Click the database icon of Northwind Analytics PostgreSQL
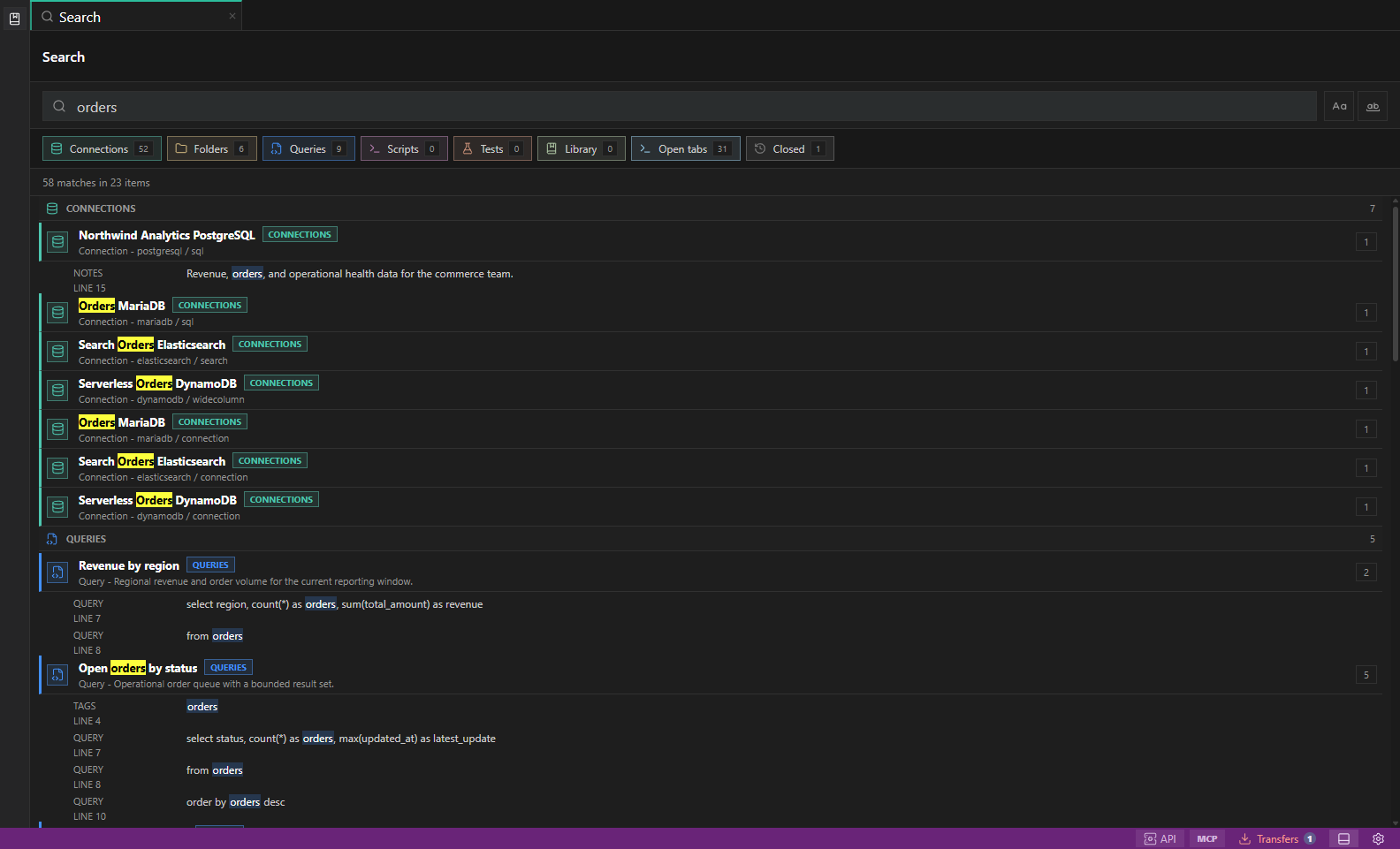This screenshot has height=849, width=1400. [x=57, y=242]
